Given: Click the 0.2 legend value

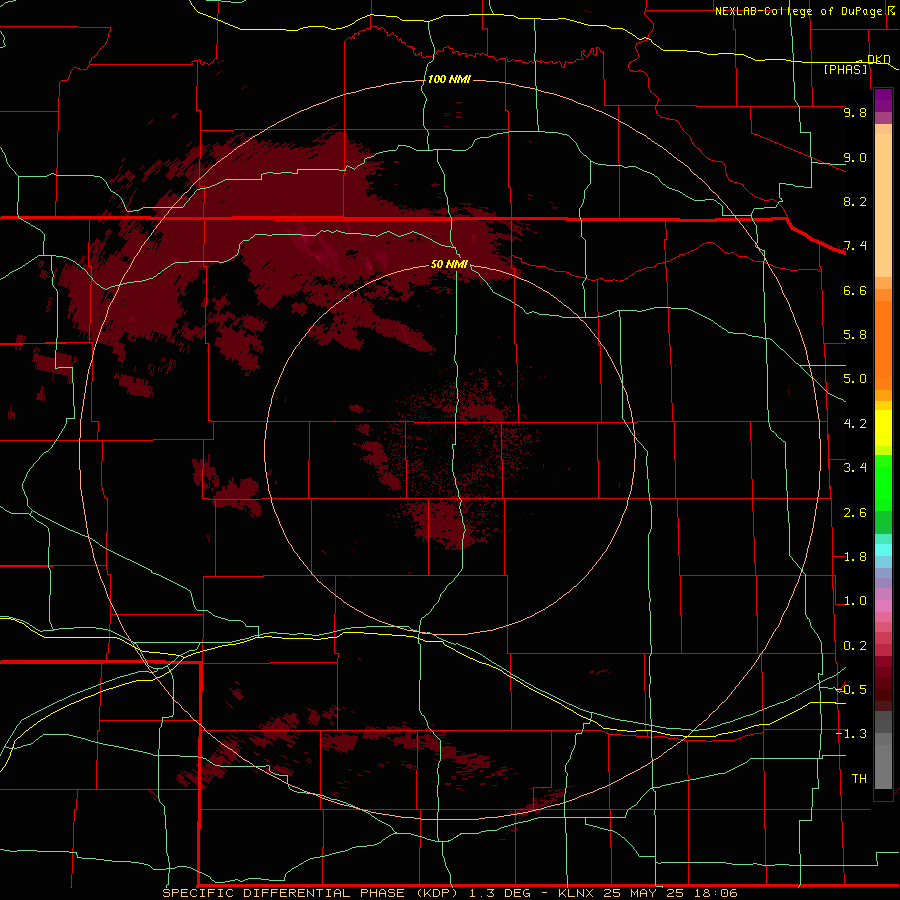Looking at the screenshot, I should (x=855, y=646).
